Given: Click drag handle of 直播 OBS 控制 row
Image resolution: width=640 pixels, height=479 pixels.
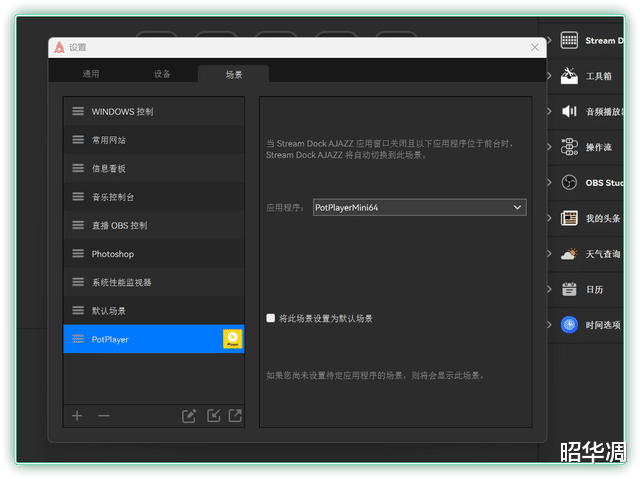Looking at the screenshot, I should coord(78,225).
